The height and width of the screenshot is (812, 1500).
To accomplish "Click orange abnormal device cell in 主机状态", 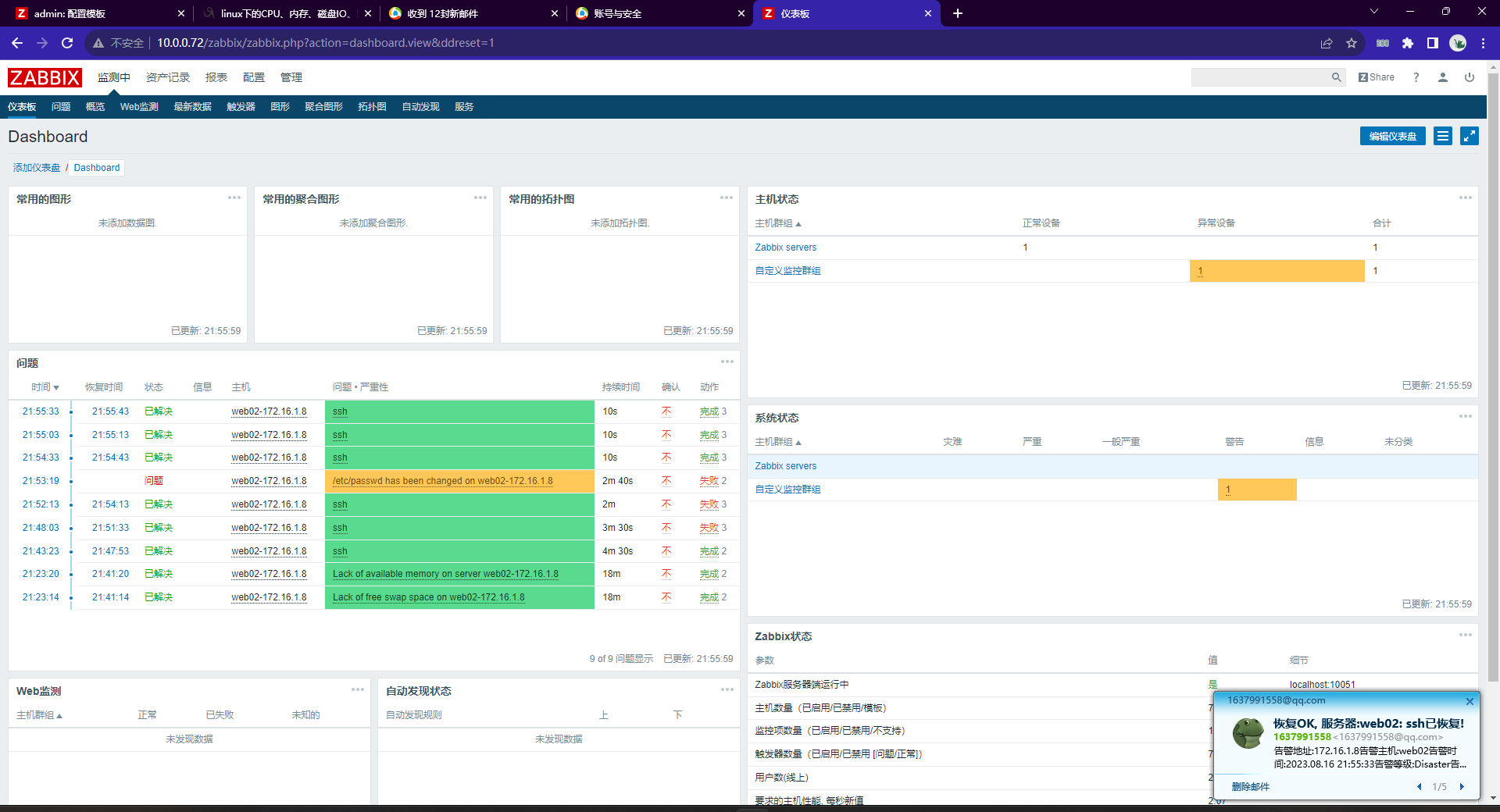I will pos(1277,271).
